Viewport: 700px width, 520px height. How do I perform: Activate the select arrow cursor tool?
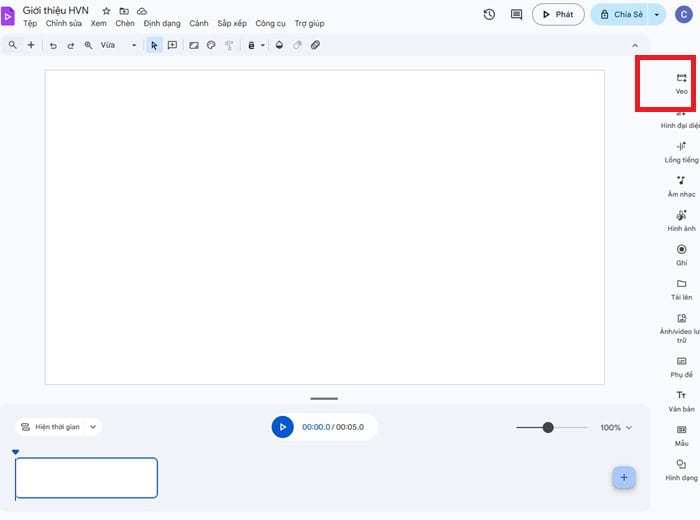point(154,45)
